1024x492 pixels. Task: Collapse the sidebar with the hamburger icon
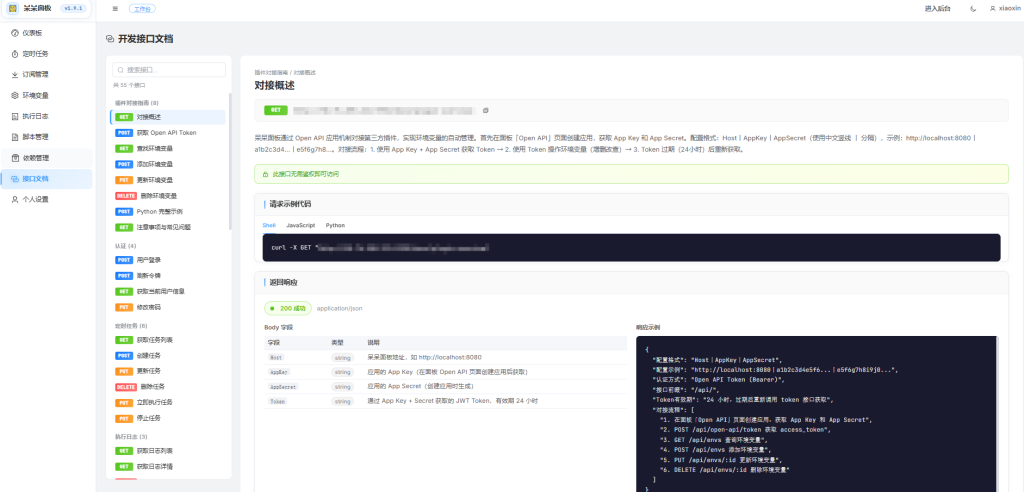pos(115,8)
